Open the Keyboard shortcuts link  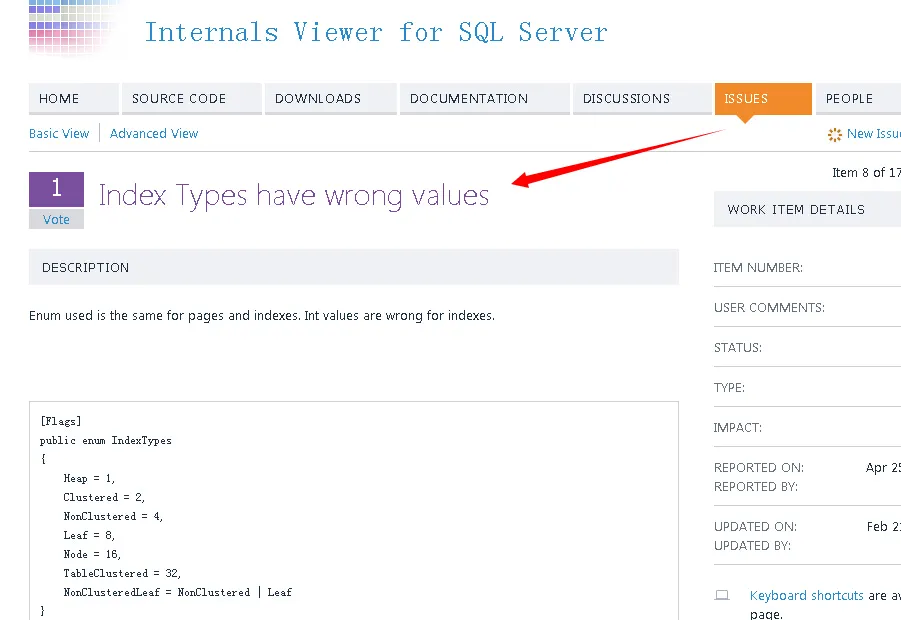(806, 596)
